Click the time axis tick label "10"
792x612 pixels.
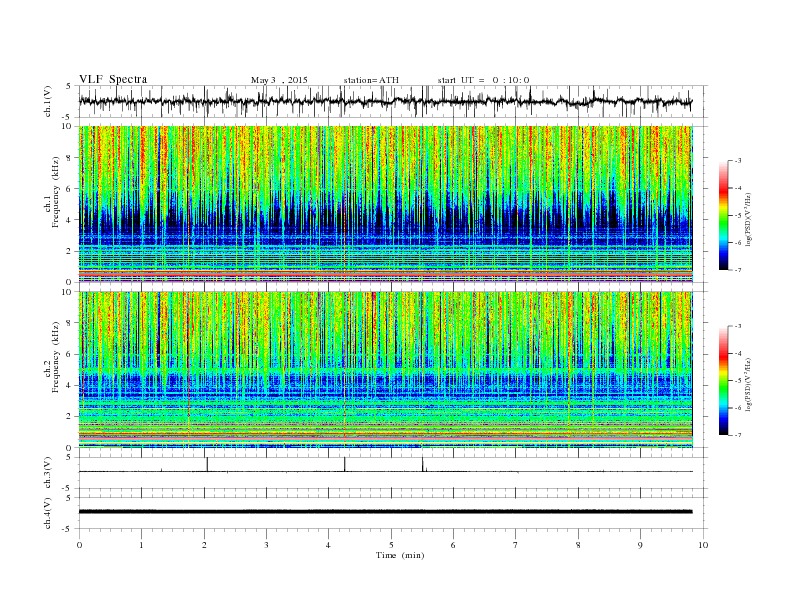703,545
